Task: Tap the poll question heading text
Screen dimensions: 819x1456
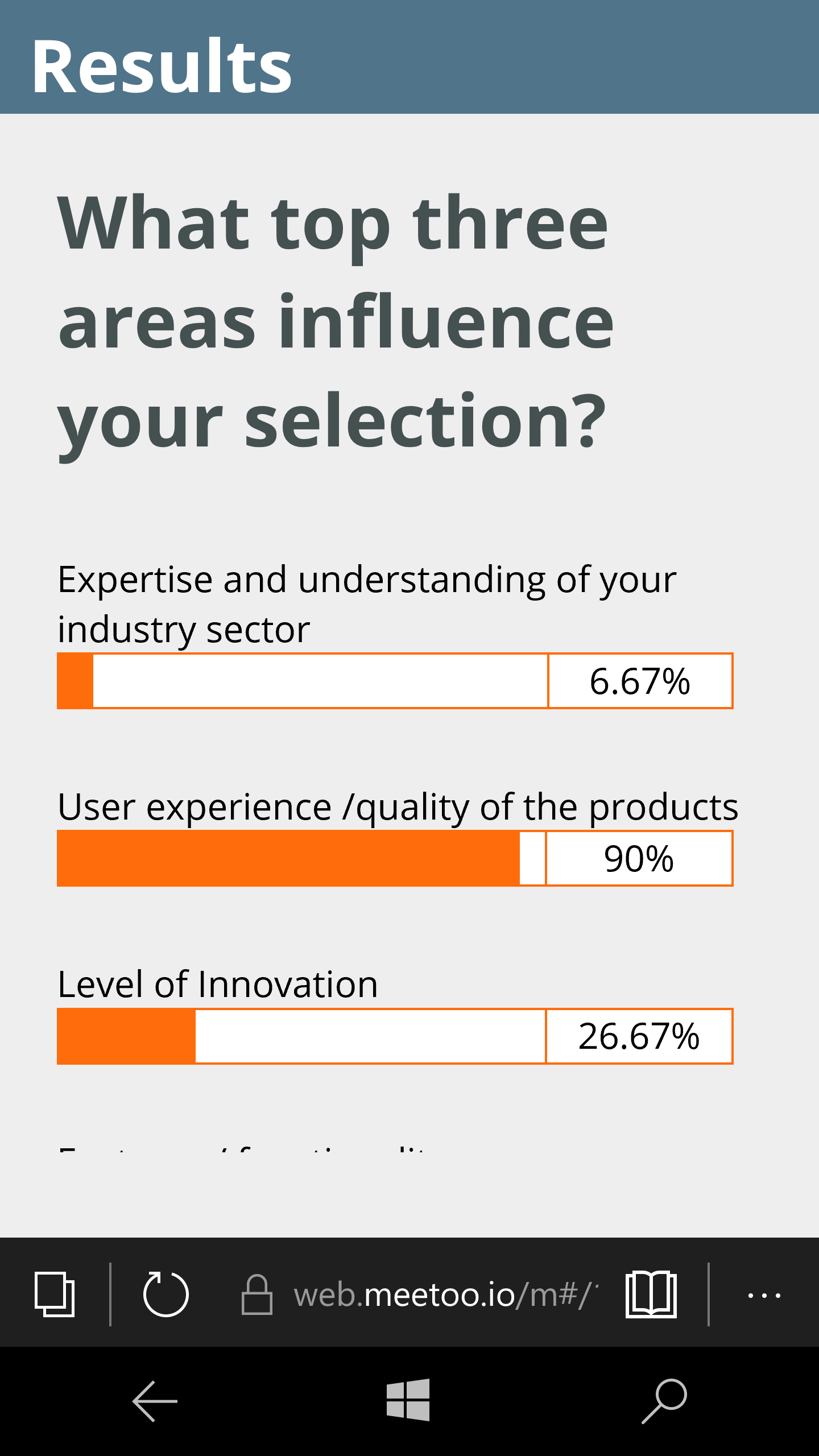Action: pos(336,321)
